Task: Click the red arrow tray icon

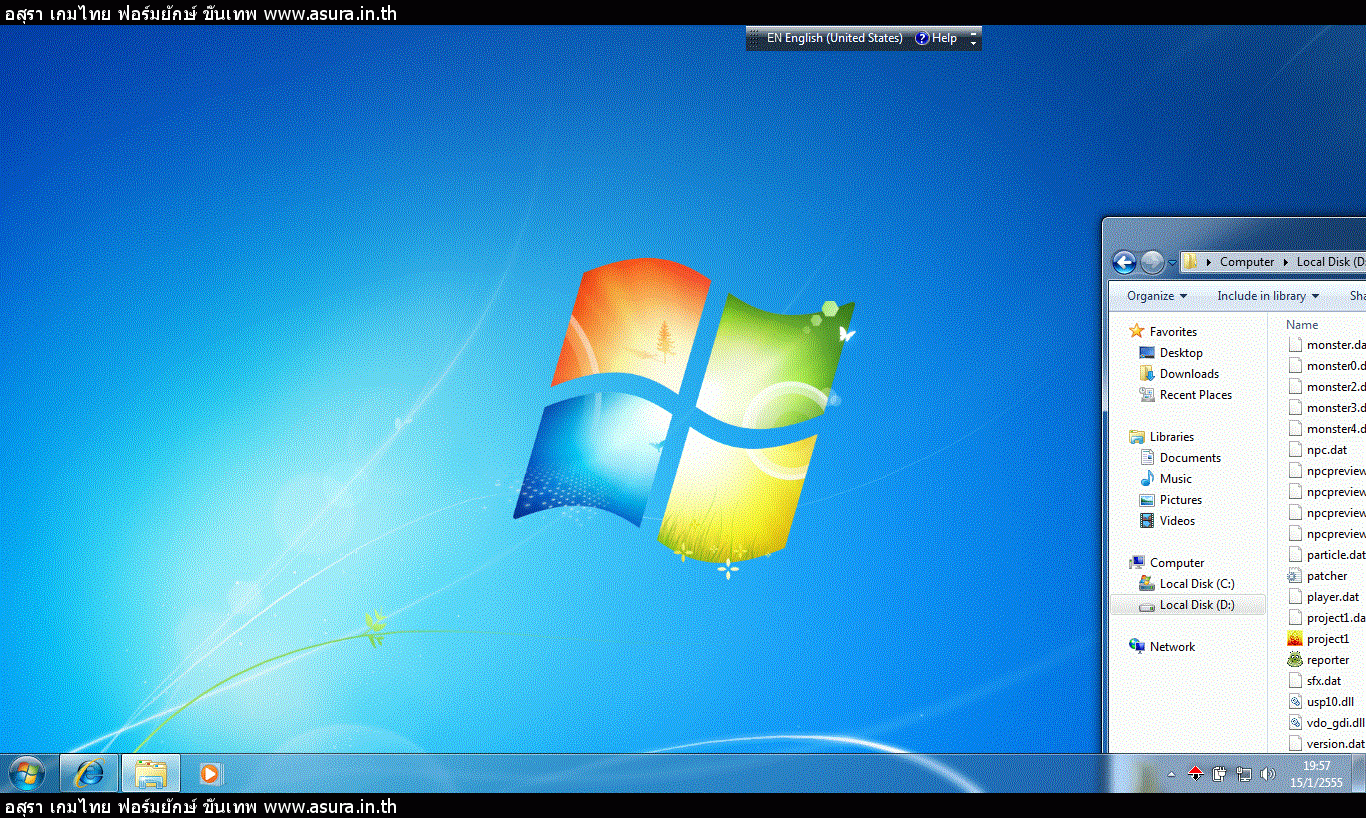Action: 1195,774
